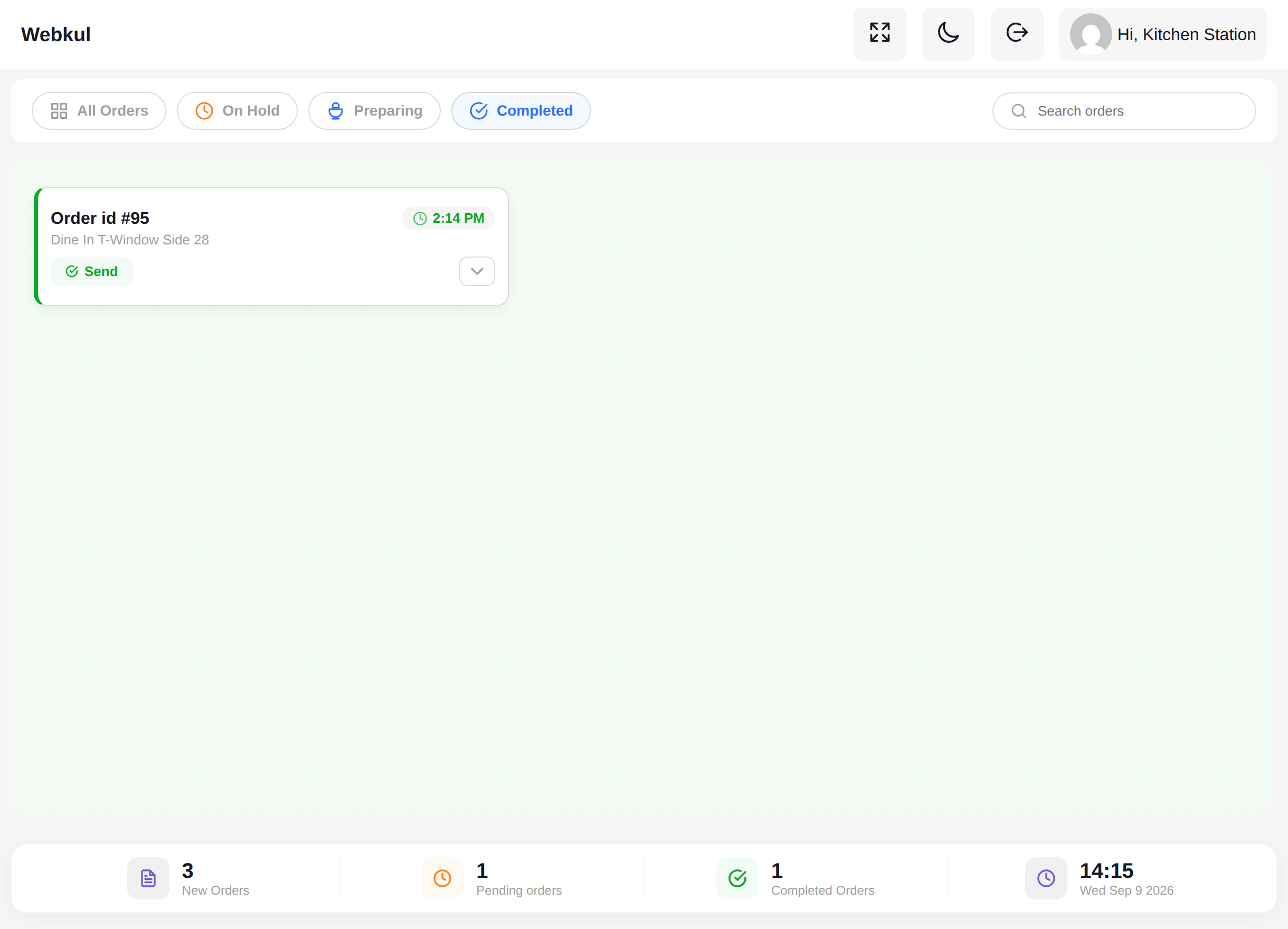Select the Completed tab

tap(521, 111)
